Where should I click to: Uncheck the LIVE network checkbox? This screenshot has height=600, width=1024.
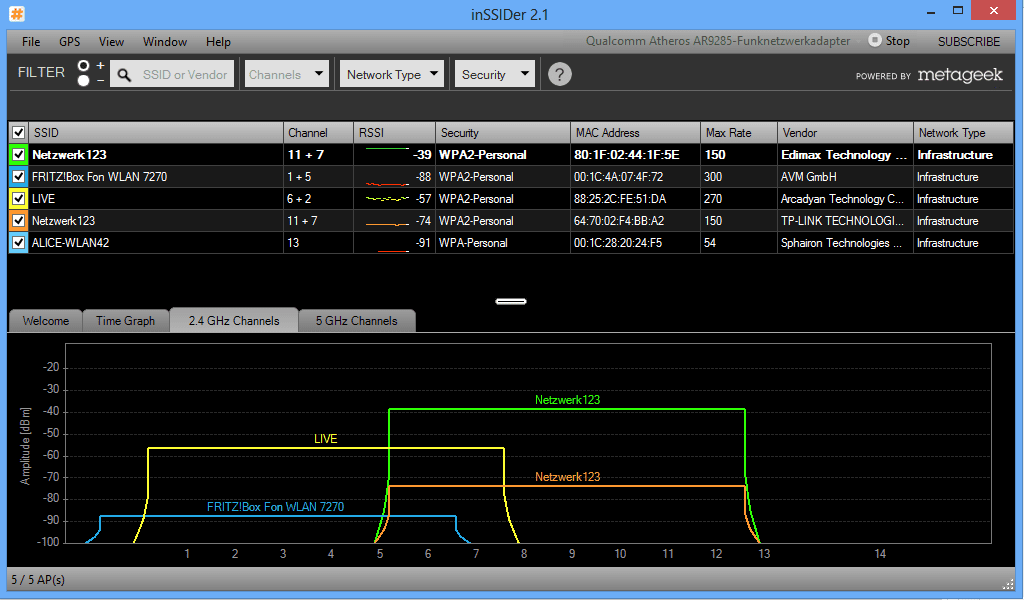tap(18, 198)
